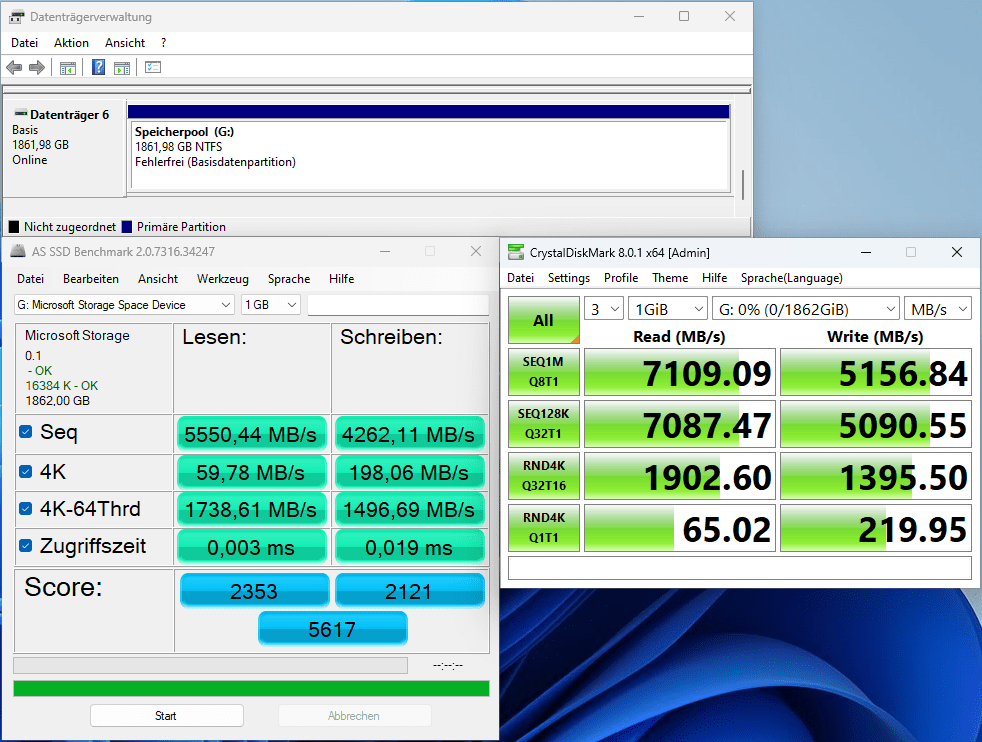The height and width of the screenshot is (742, 982).
Task: Click the Seq read result 5550,44 MB/s
Action: [x=251, y=434]
